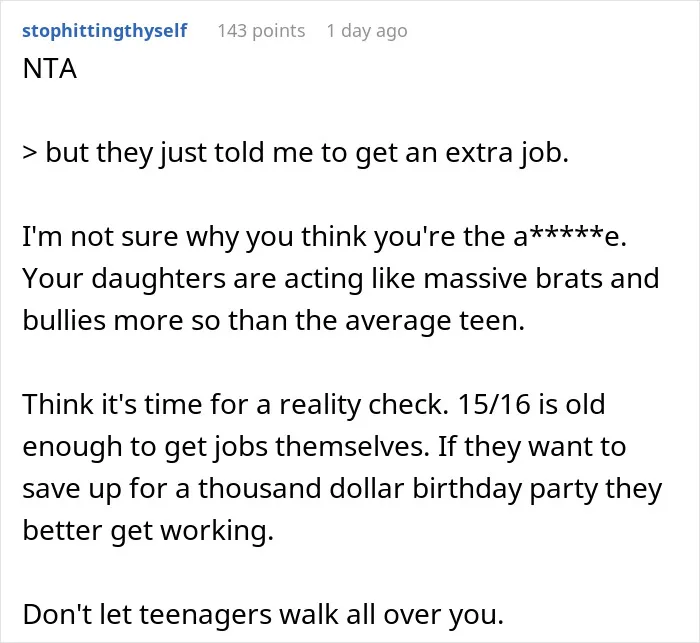The image size is (700, 643).
Task: Click the quoted 'extra job' phrase
Action: [x=506, y=153]
